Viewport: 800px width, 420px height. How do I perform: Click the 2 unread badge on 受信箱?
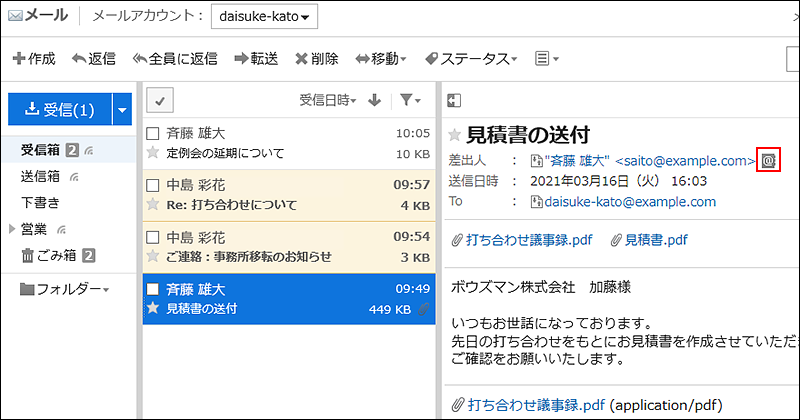pyautogui.click(x=72, y=150)
